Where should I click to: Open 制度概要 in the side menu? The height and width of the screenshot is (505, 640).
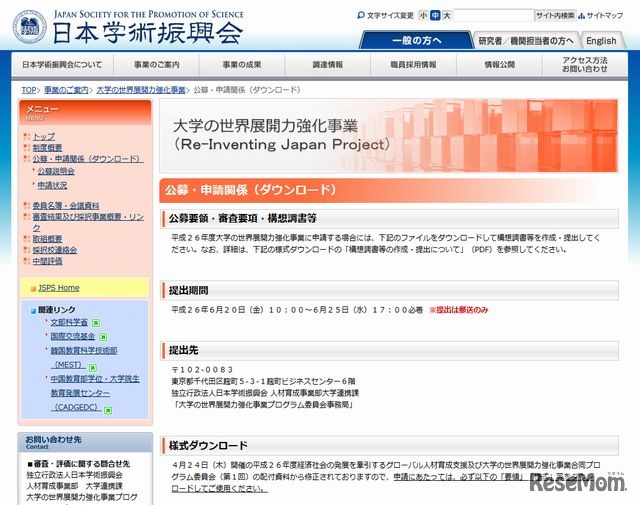tap(47, 148)
